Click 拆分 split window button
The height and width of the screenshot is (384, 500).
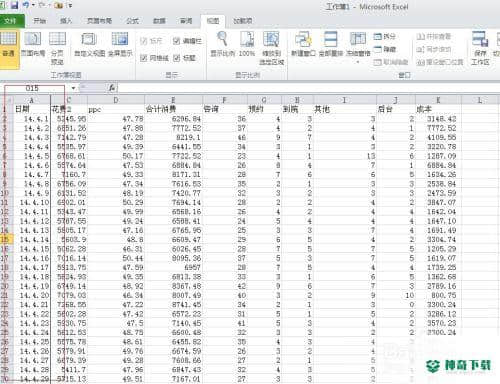click(x=385, y=36)
